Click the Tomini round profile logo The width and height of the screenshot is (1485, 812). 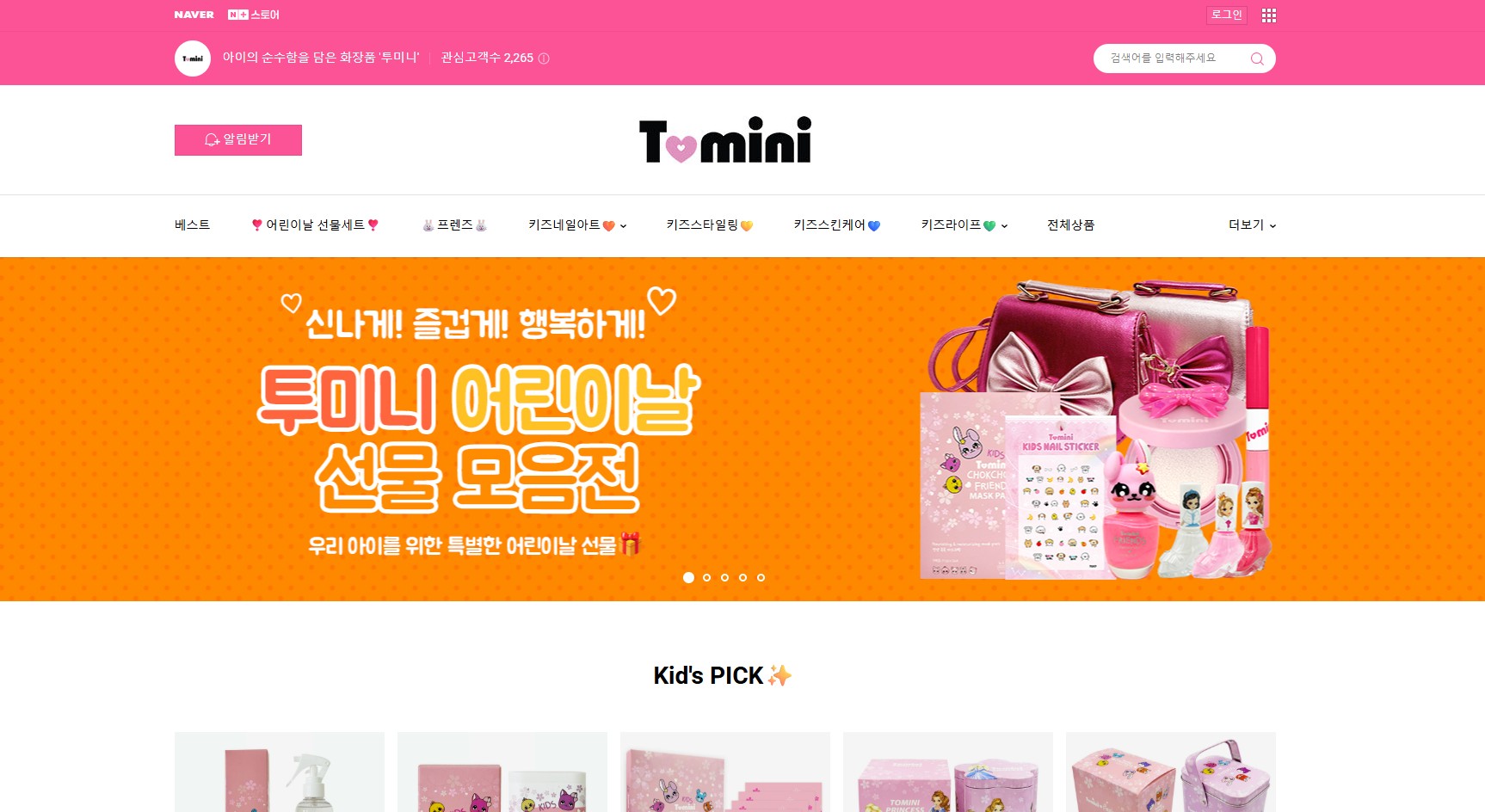(x=193, y=58)
